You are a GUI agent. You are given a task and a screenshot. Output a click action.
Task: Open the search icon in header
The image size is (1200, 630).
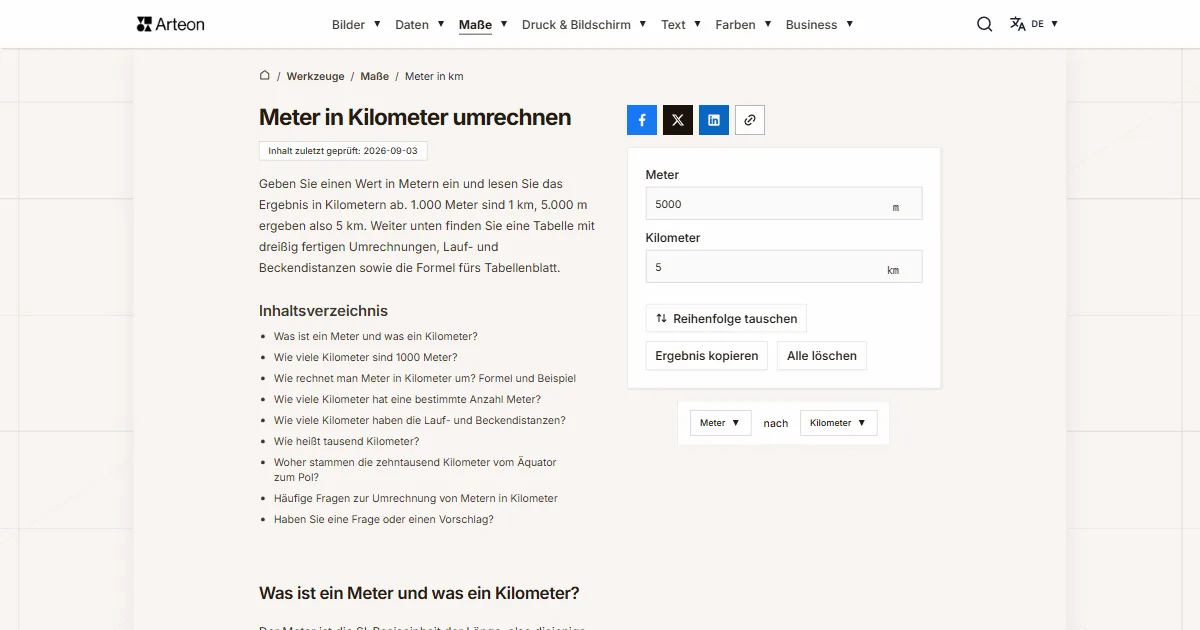[x=985, y=24]
